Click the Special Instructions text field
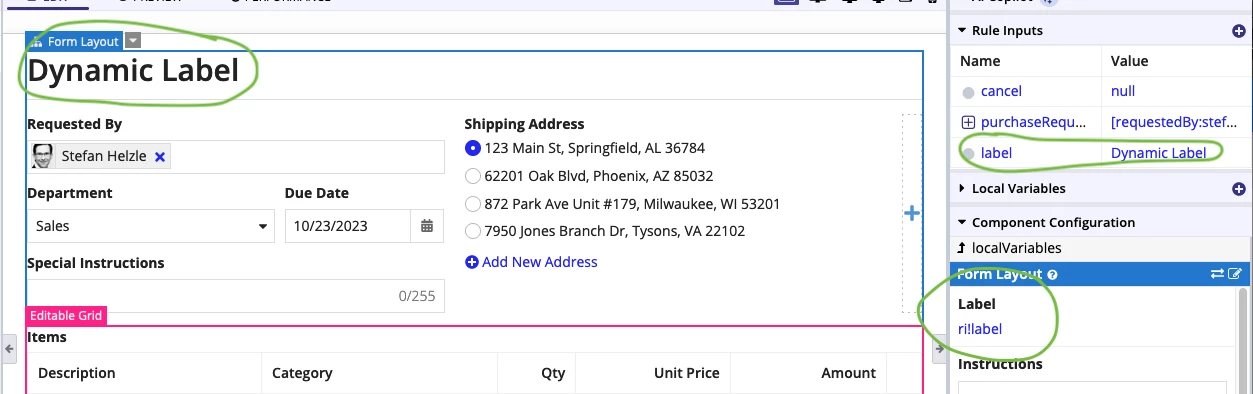Screen dimensions: 1253x394 point(236,296)
